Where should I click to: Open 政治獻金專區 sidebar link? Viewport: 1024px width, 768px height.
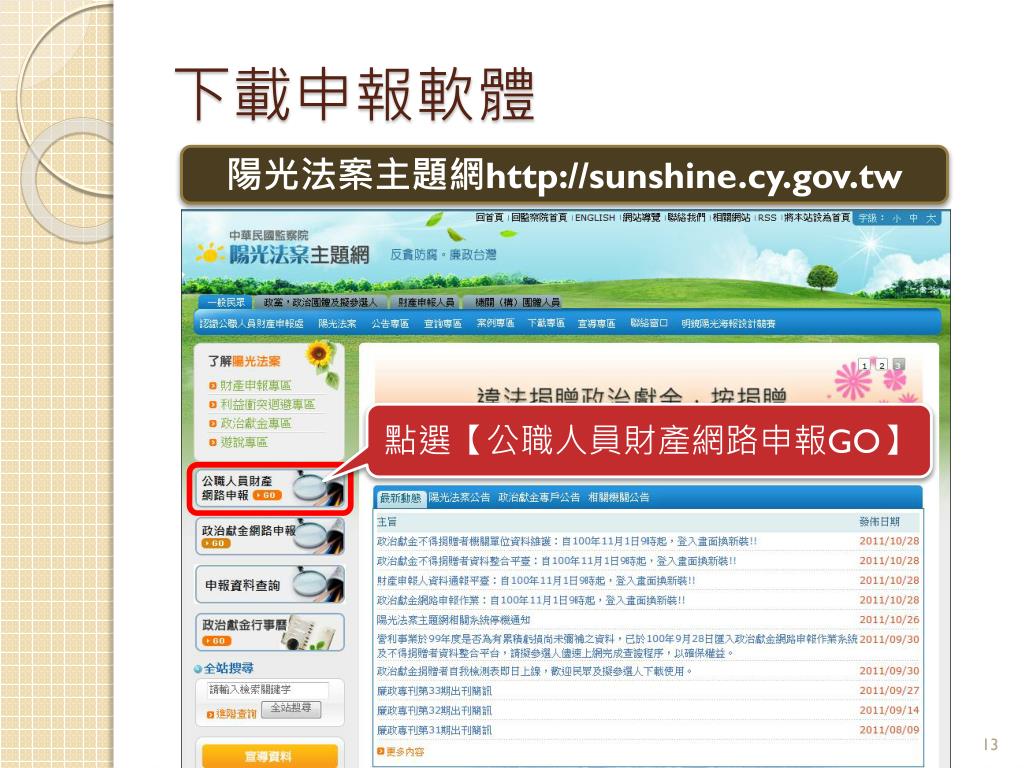coord(255,423)
